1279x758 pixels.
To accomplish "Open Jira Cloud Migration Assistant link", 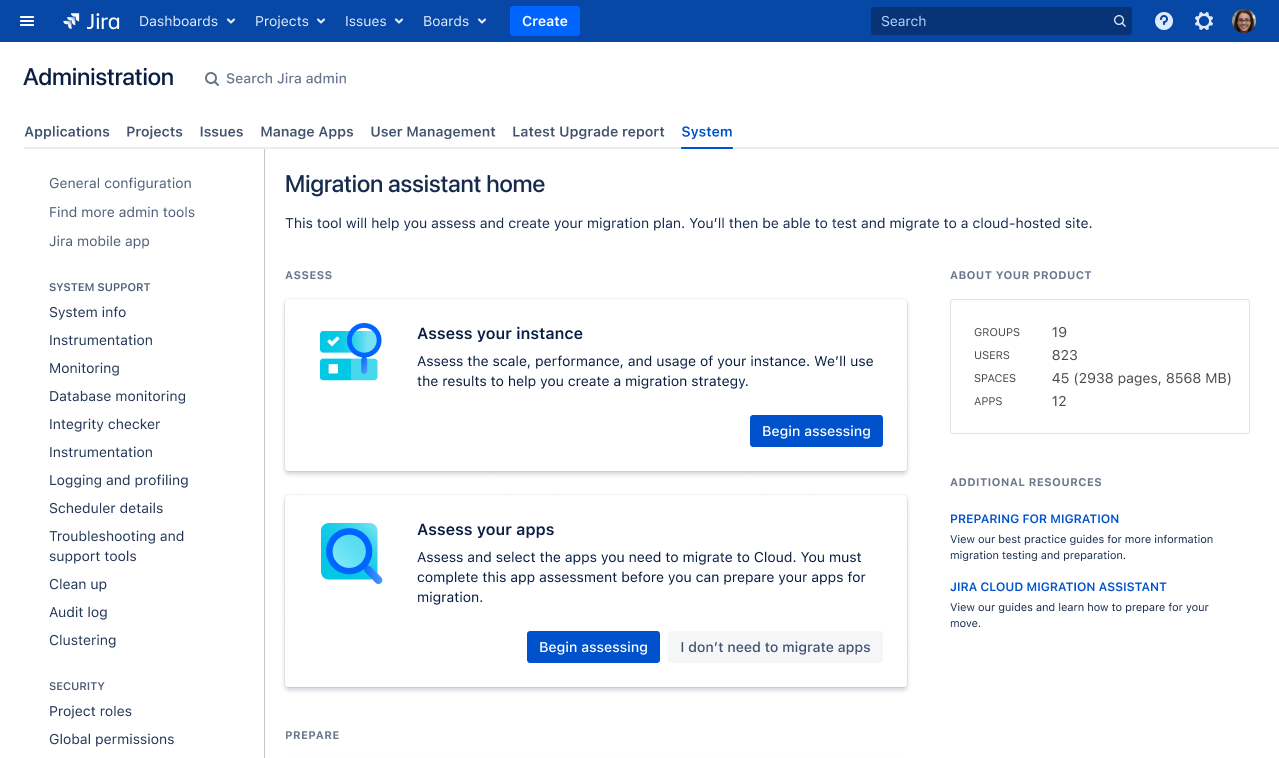I will (x=1058, y=587).
